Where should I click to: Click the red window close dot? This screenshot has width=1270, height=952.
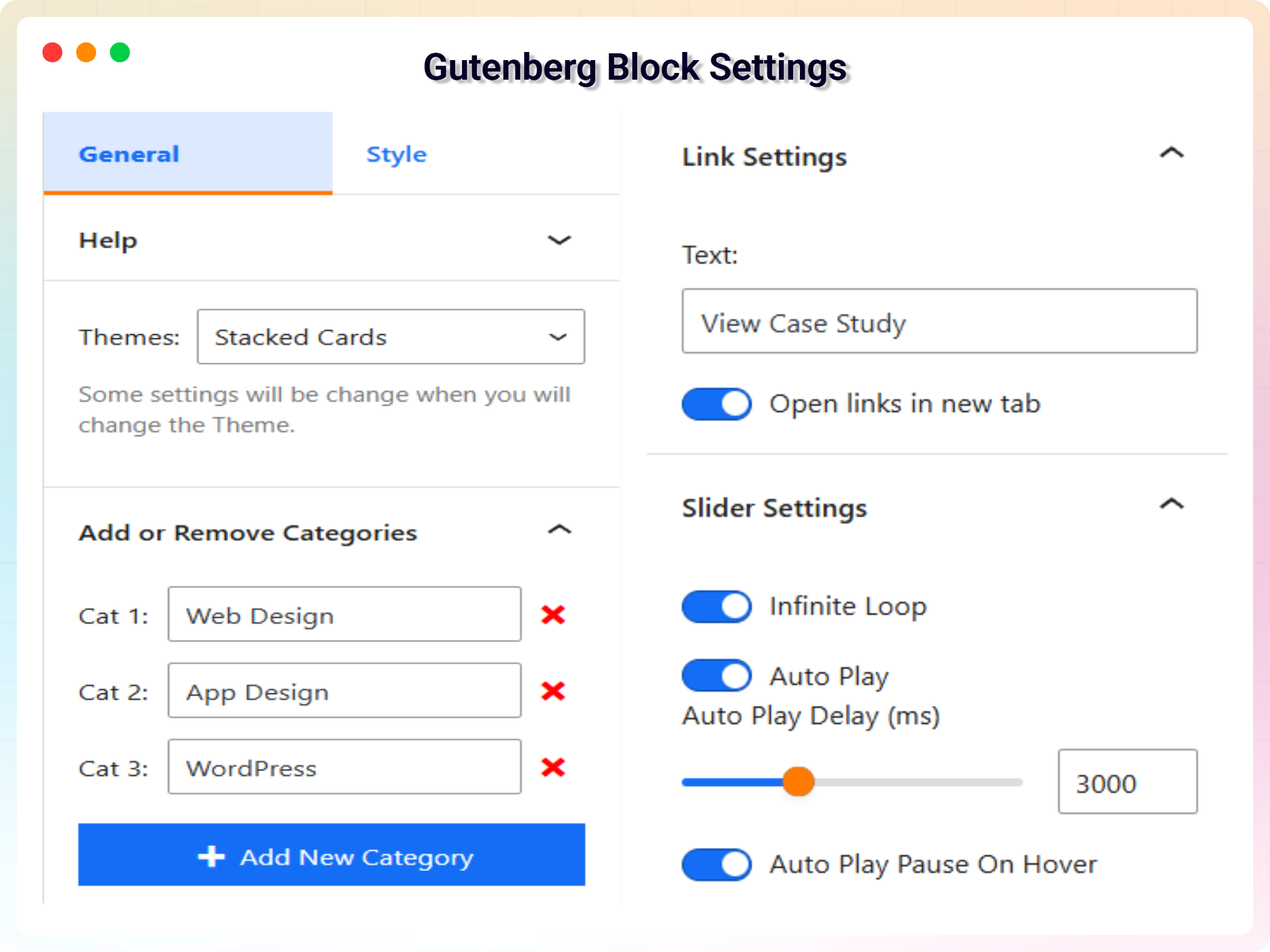(x=53, y=52)
